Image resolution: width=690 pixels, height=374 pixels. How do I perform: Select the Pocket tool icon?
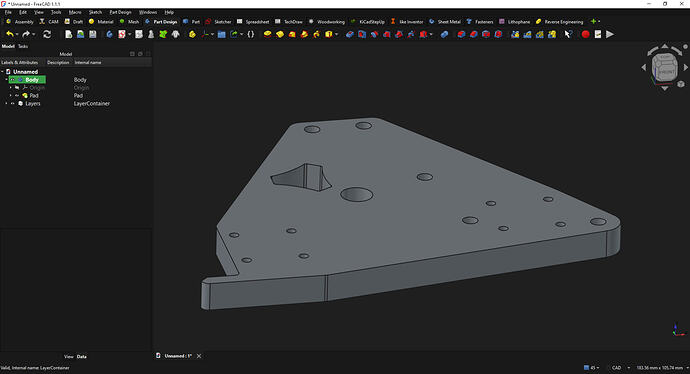349,34
